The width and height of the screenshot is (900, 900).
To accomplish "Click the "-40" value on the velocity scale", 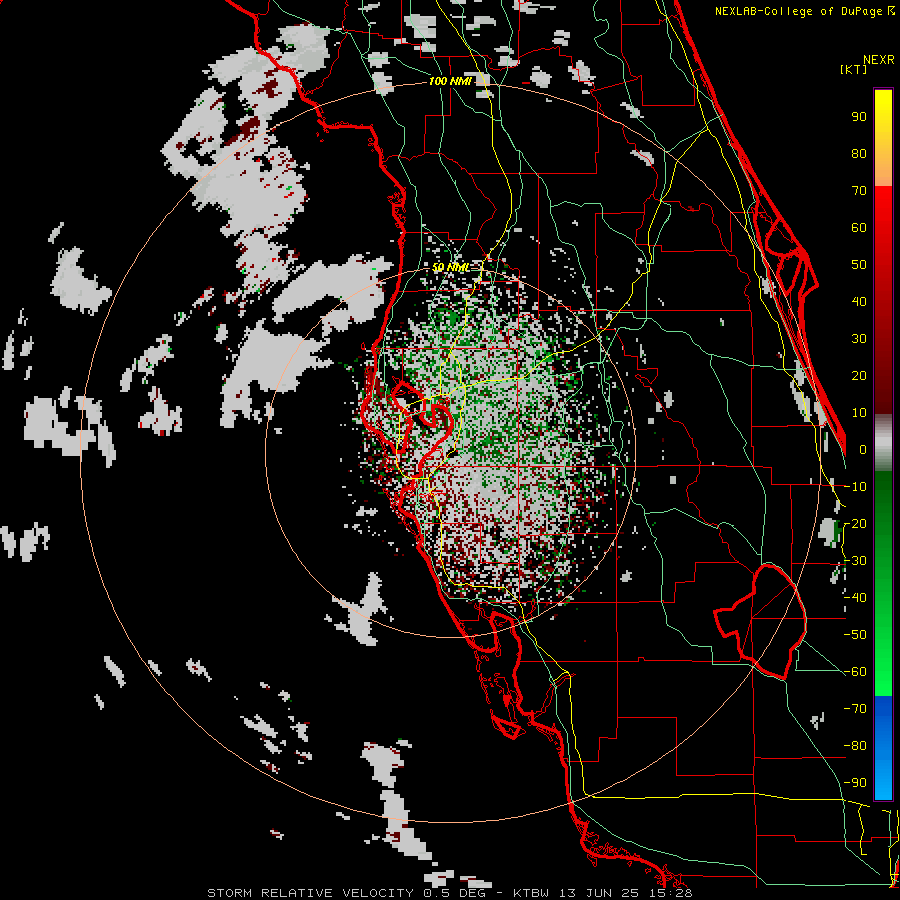I will tap(855, 598).
